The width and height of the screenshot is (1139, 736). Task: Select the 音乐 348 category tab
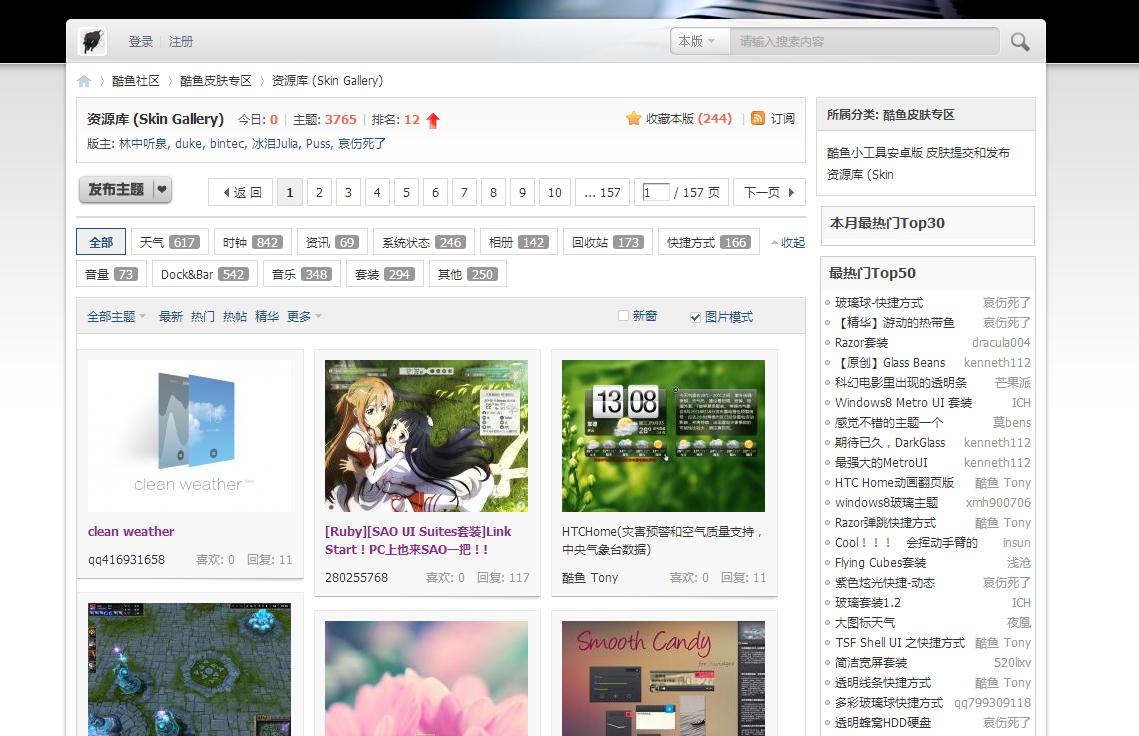coord(302,274)
